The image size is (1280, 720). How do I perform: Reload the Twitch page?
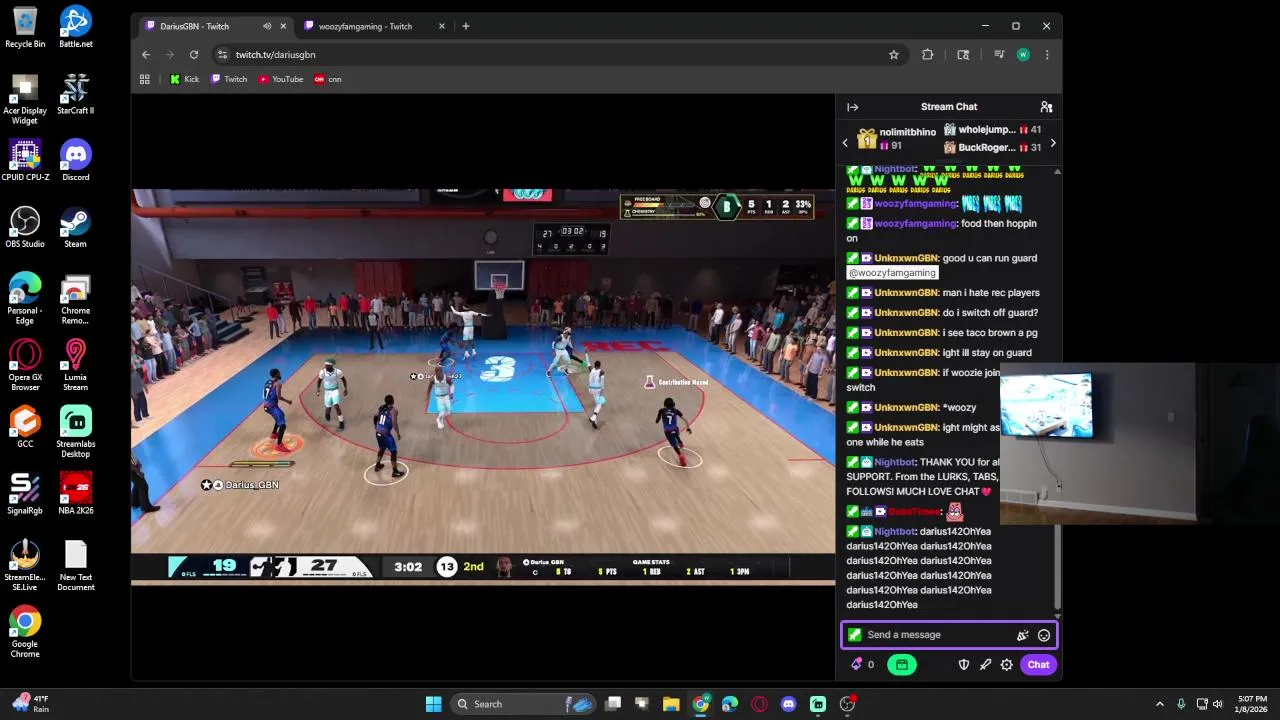pos(193,55)
